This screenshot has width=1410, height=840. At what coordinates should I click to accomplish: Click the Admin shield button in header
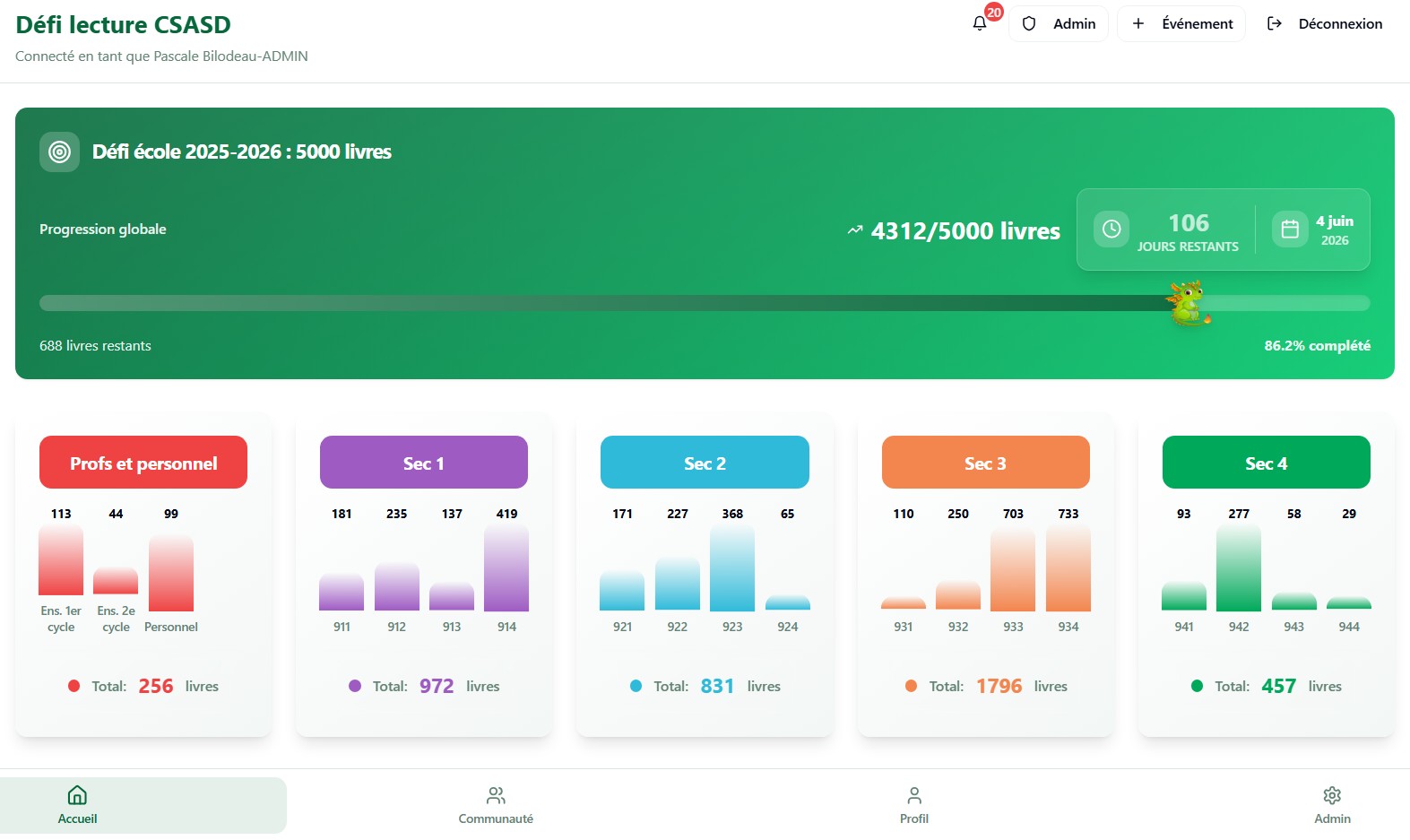[1059, 24]
